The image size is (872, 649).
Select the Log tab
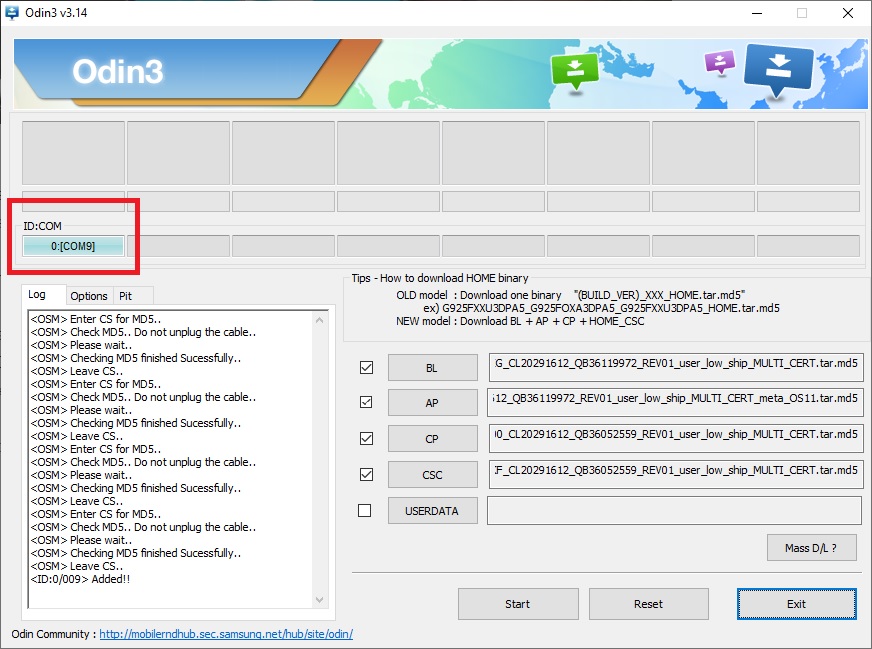37,295
